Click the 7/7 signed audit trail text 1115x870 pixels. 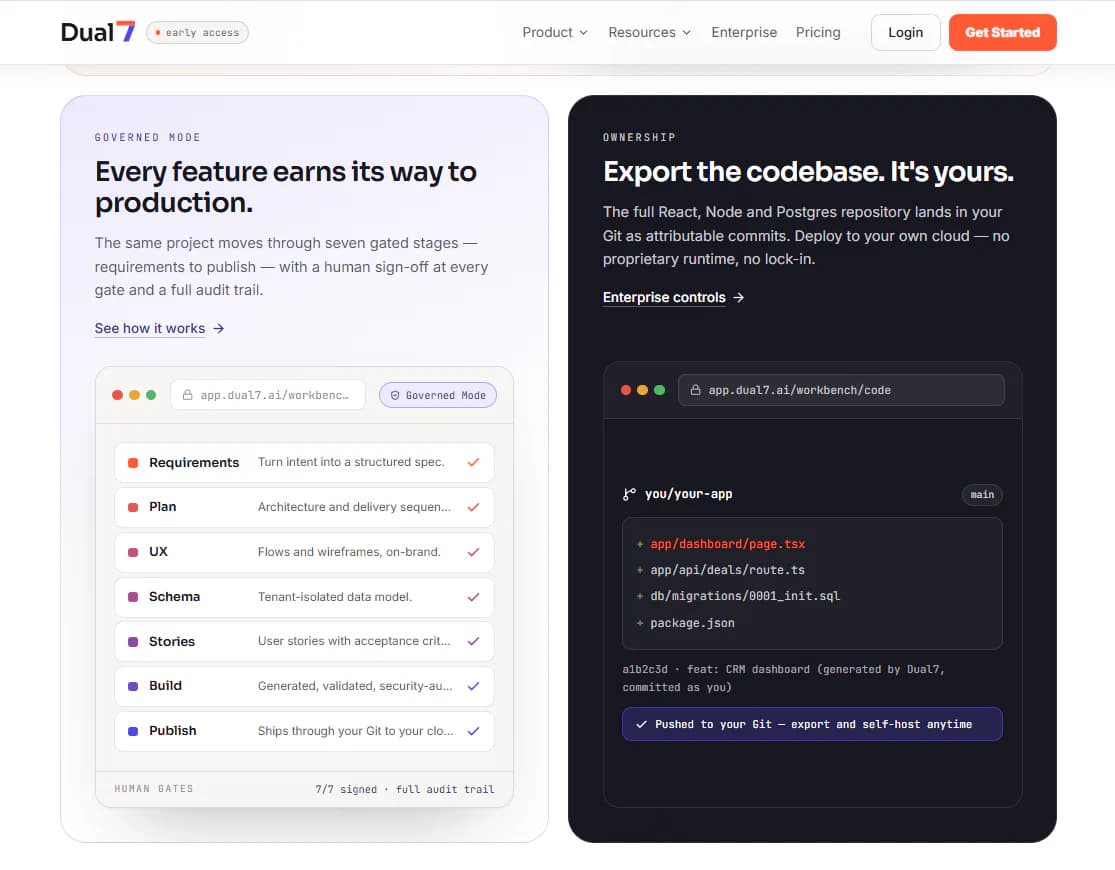click(x=405, y=789)
